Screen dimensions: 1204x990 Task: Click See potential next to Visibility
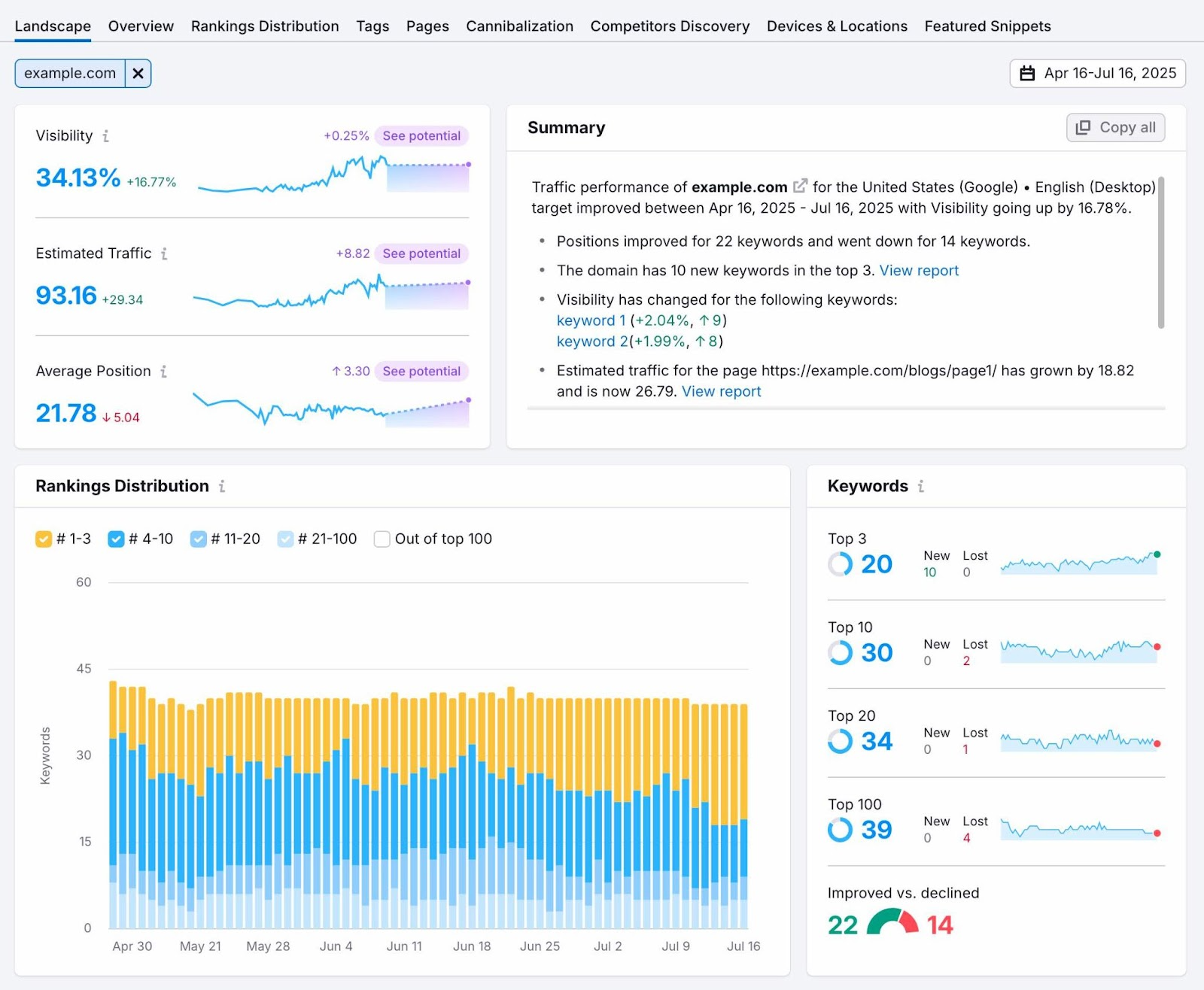[421, 136]
